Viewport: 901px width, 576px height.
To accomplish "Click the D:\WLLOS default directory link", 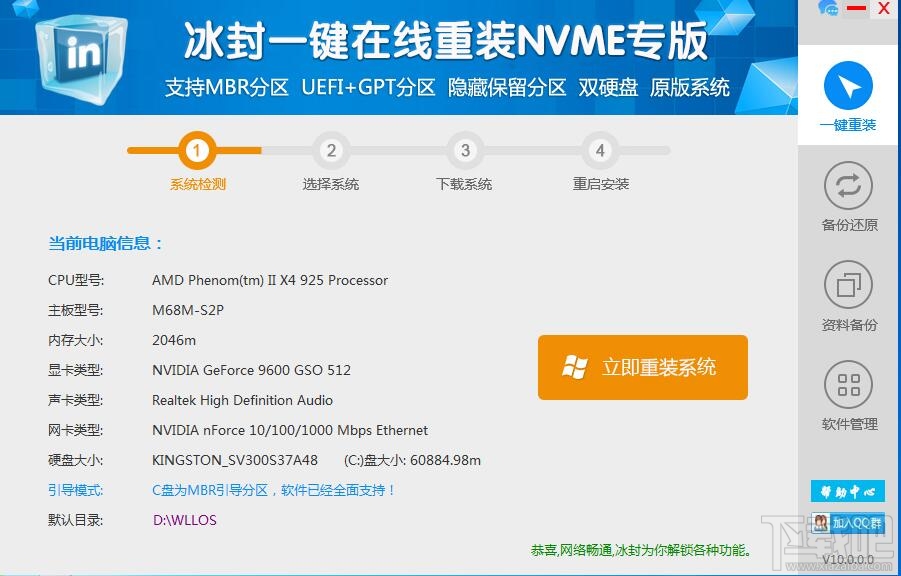I will point(185,520).
